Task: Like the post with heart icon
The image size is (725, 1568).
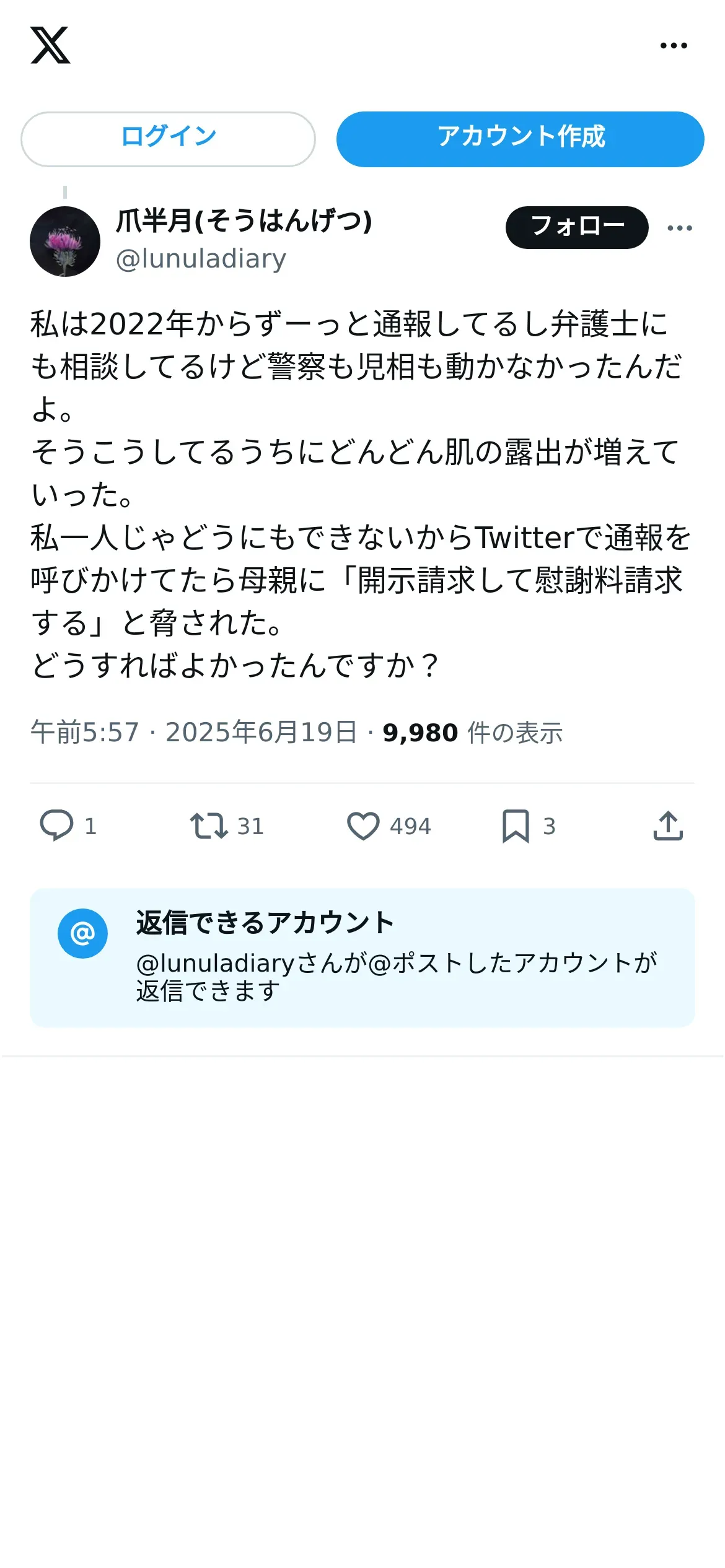Action: (363, 825)
